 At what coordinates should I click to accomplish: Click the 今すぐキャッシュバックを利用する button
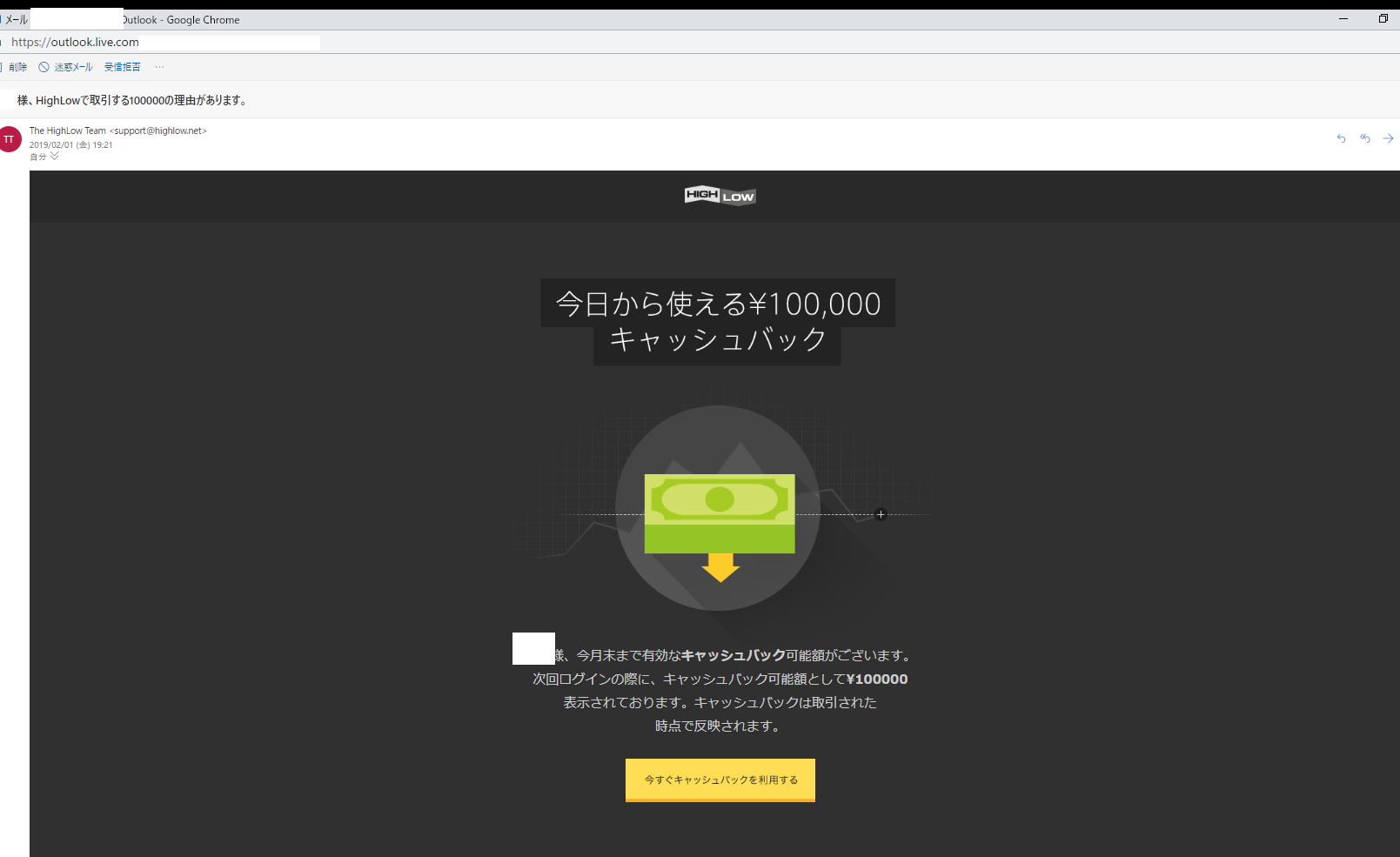(720, 780)
